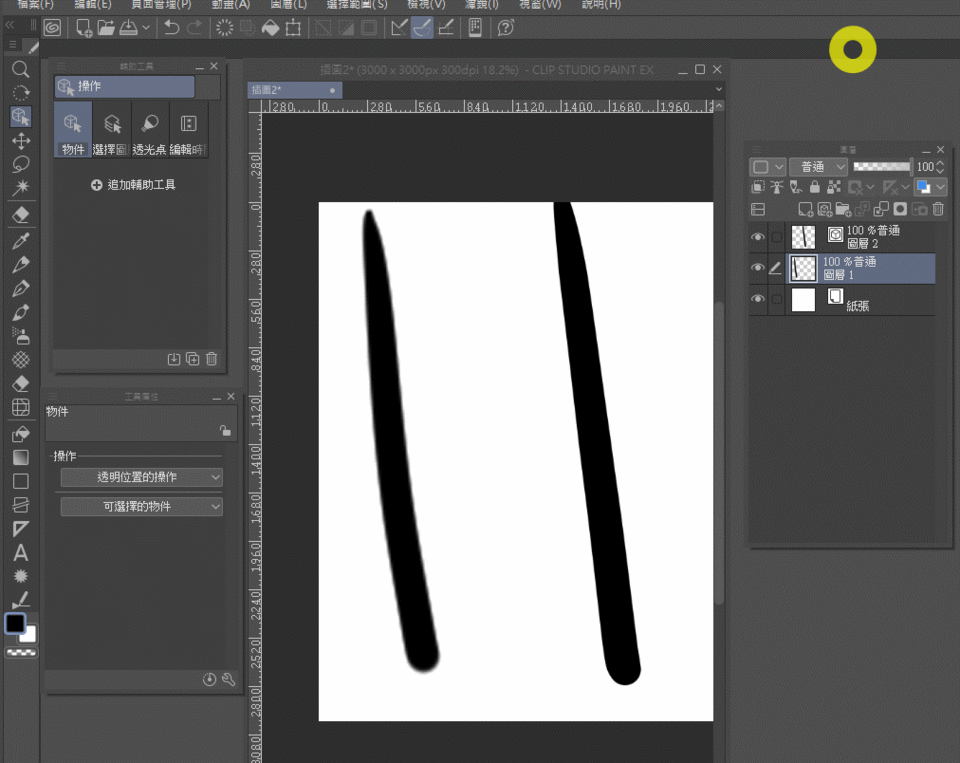Image resolution: width=960 pixels, height=763 pixels.
Task: Choose the Text tool
Action: pos(20,553)
